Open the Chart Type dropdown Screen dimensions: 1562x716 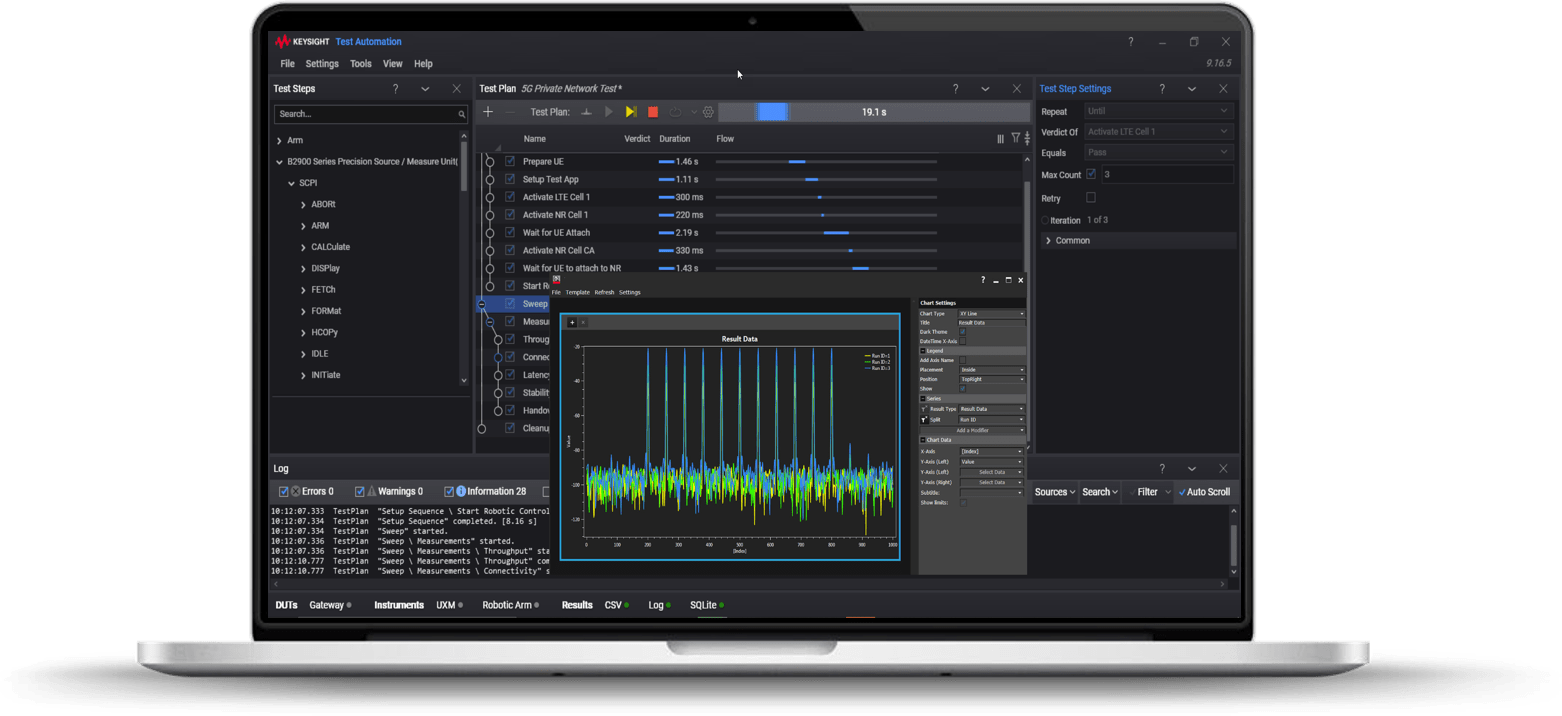click(x=992, y=314)
